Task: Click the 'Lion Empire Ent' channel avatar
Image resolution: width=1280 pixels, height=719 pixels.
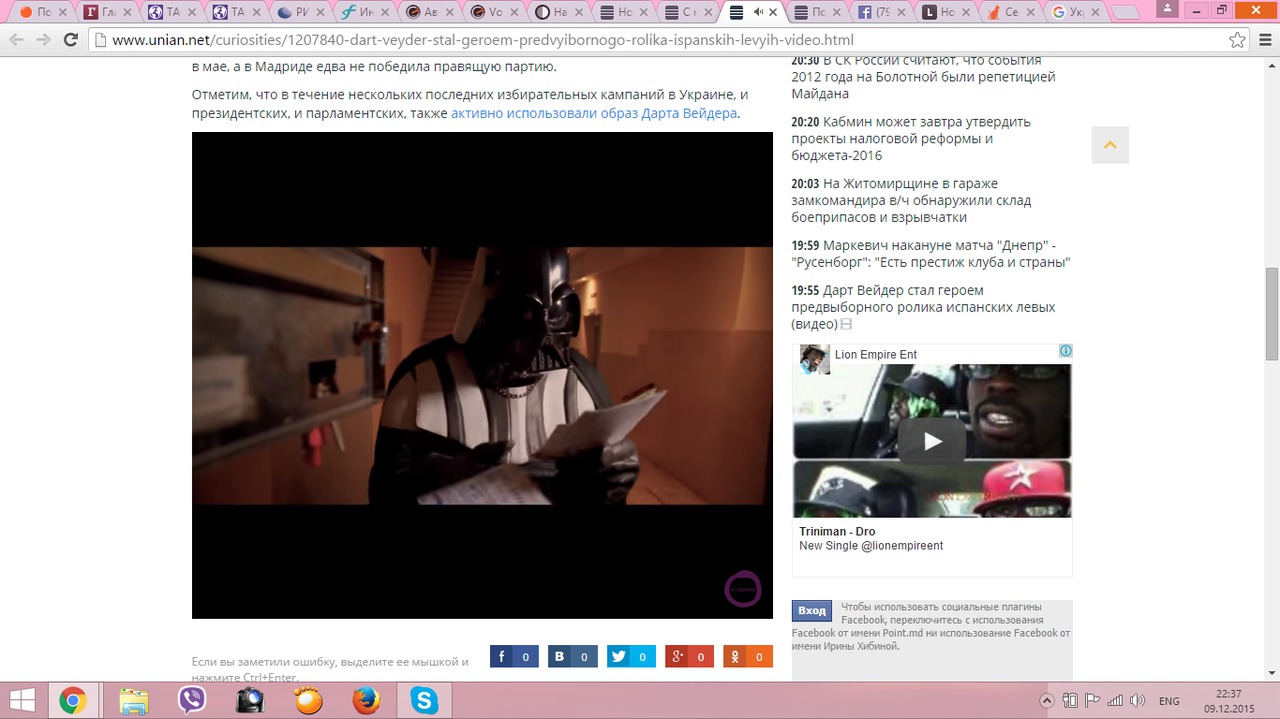Action: coord(815,359)
